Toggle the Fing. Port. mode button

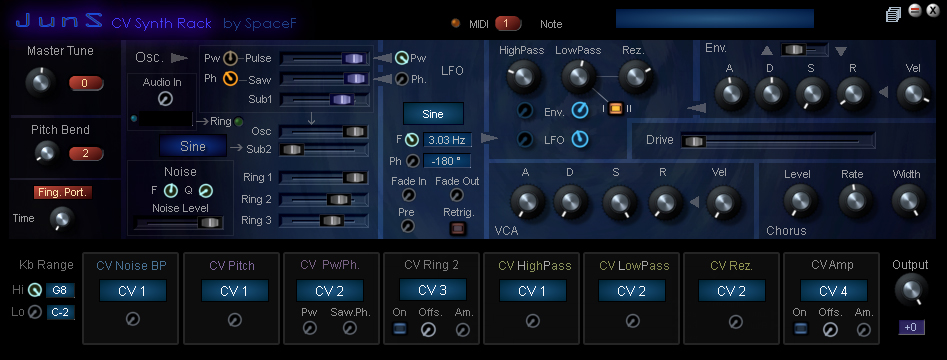tap(63, 193)
